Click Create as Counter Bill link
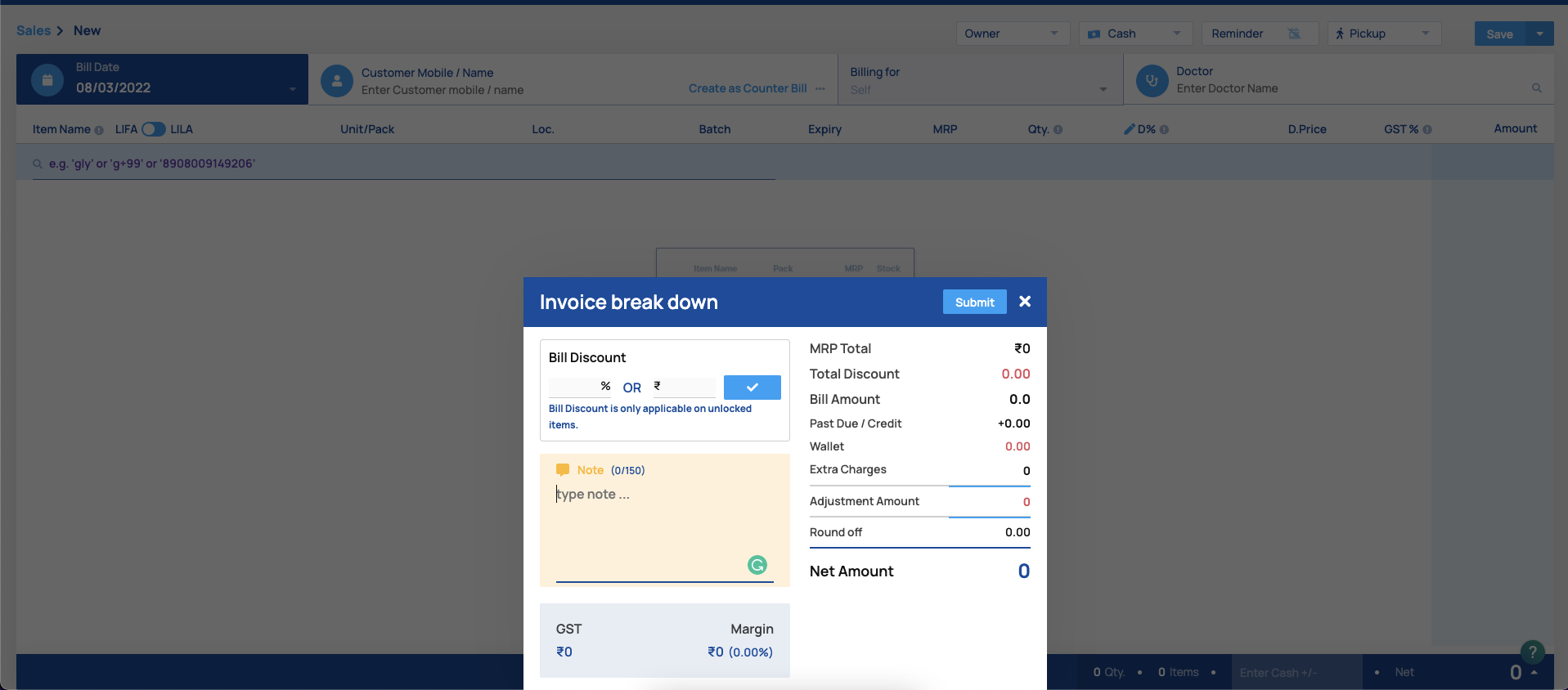The image size is (1568, 690). 748,88
